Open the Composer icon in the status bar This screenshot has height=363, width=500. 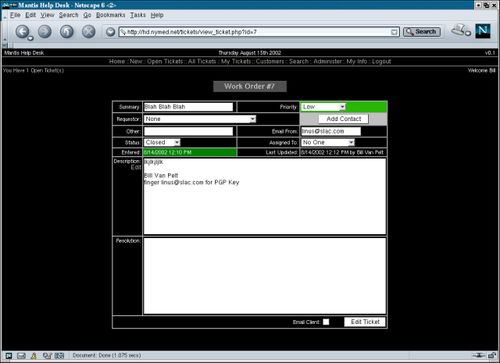pos(47,356)
